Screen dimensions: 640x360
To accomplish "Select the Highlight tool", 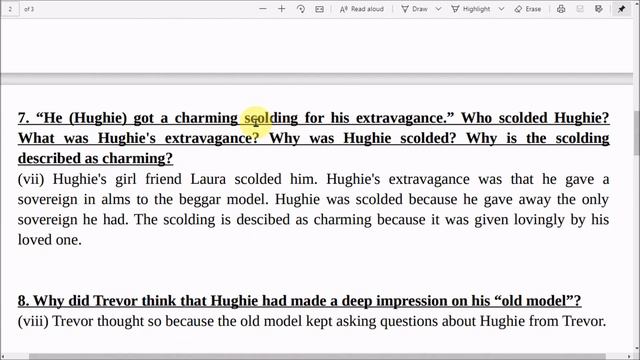I will (x=471, y=9).
